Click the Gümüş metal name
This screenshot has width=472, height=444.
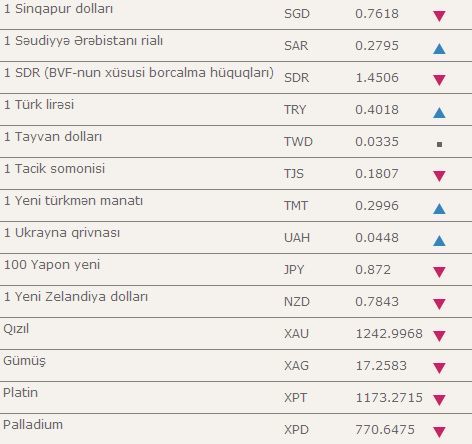(x=24, y=361)
